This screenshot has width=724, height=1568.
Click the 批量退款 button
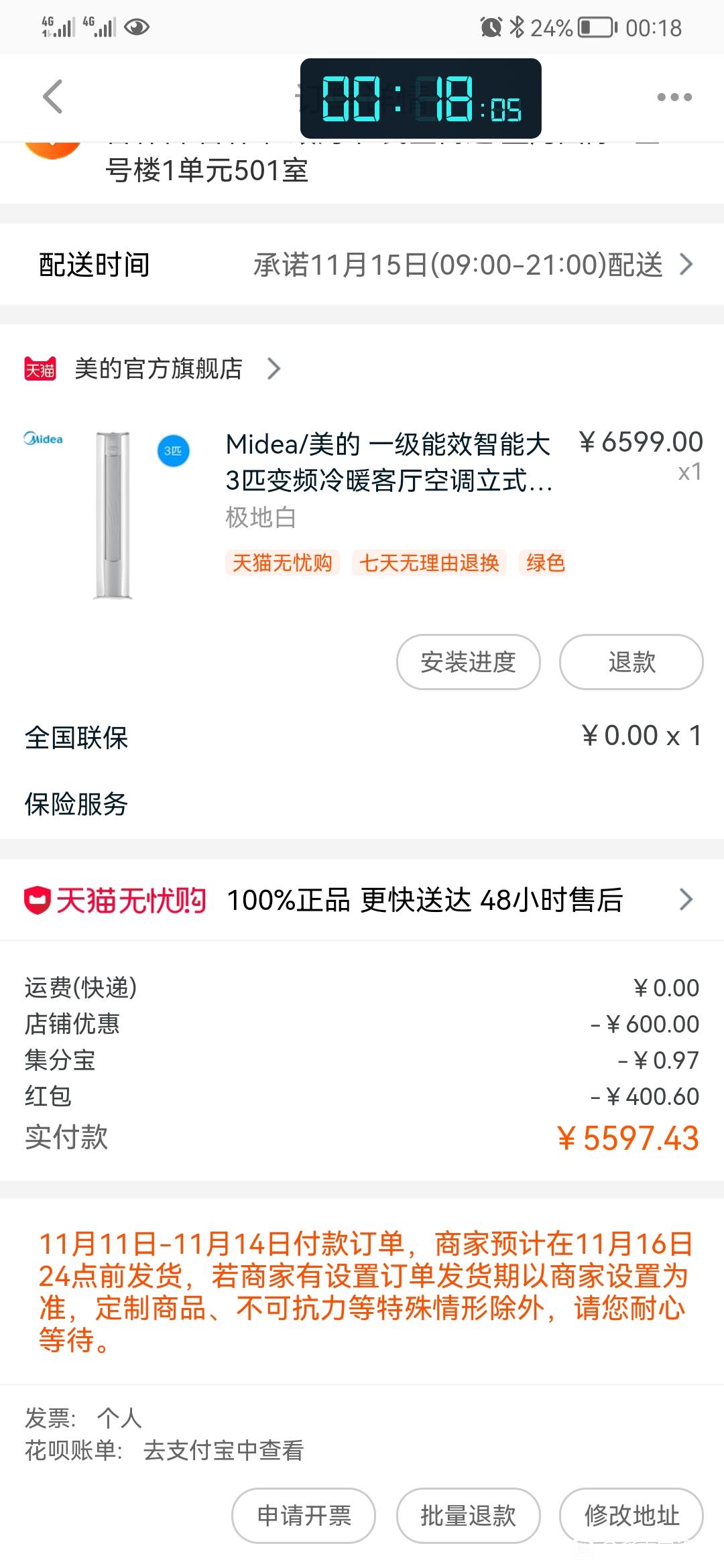pyautogui.click(x=469, y=1516)
